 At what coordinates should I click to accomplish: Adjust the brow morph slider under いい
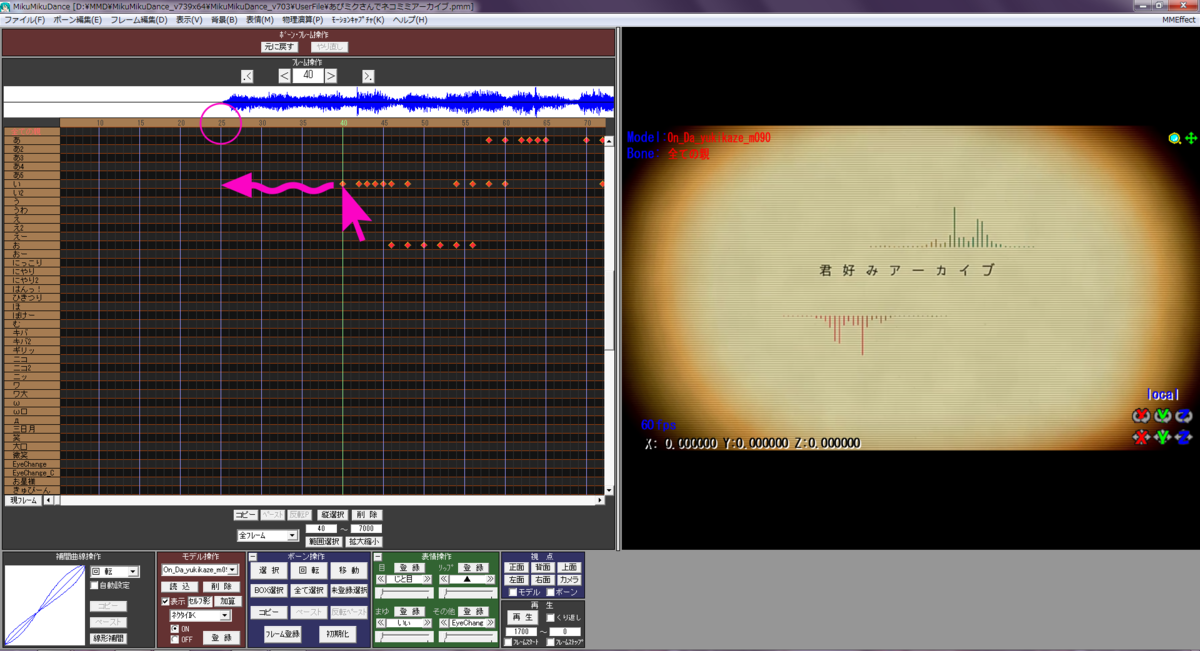point(403,637)
